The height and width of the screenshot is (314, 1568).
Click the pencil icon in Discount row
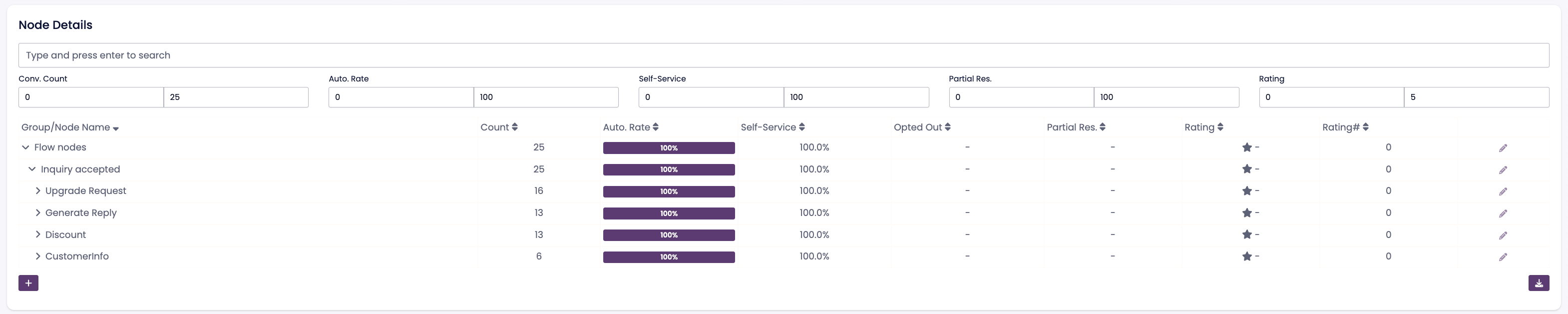[x=1502, y=235]
